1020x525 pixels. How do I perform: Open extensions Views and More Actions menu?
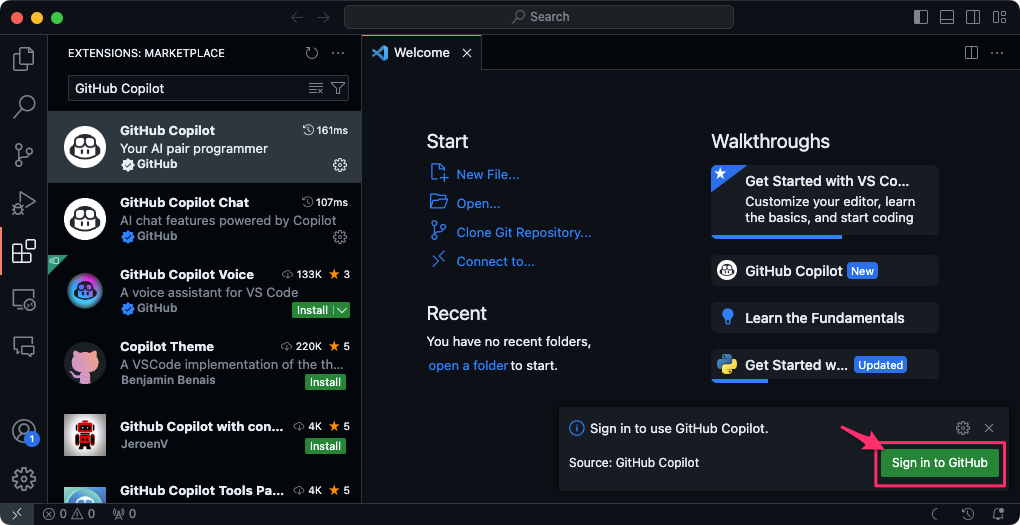(x=338, y=53)
